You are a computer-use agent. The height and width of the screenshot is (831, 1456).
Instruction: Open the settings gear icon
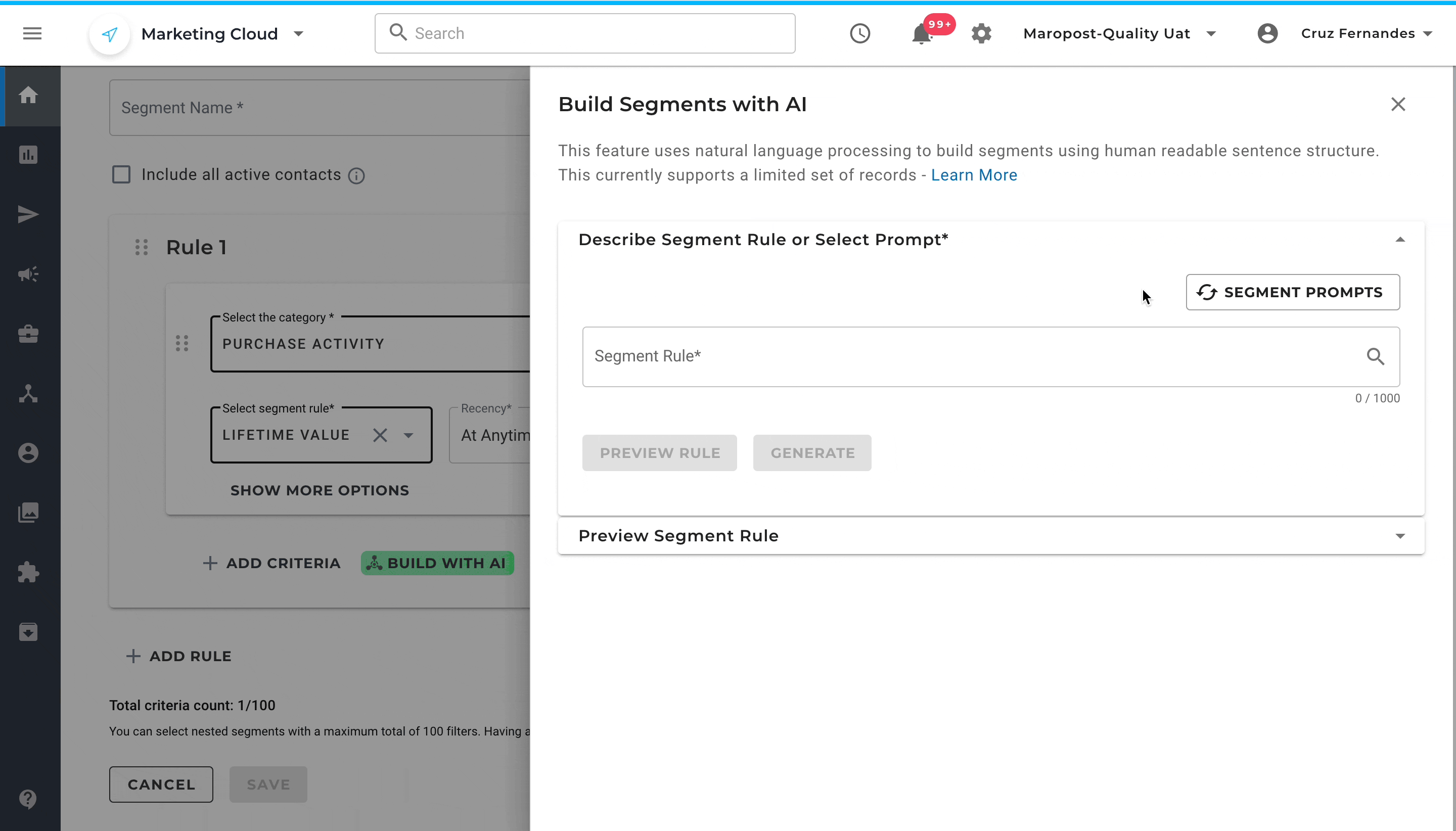[x=981, y=34]
